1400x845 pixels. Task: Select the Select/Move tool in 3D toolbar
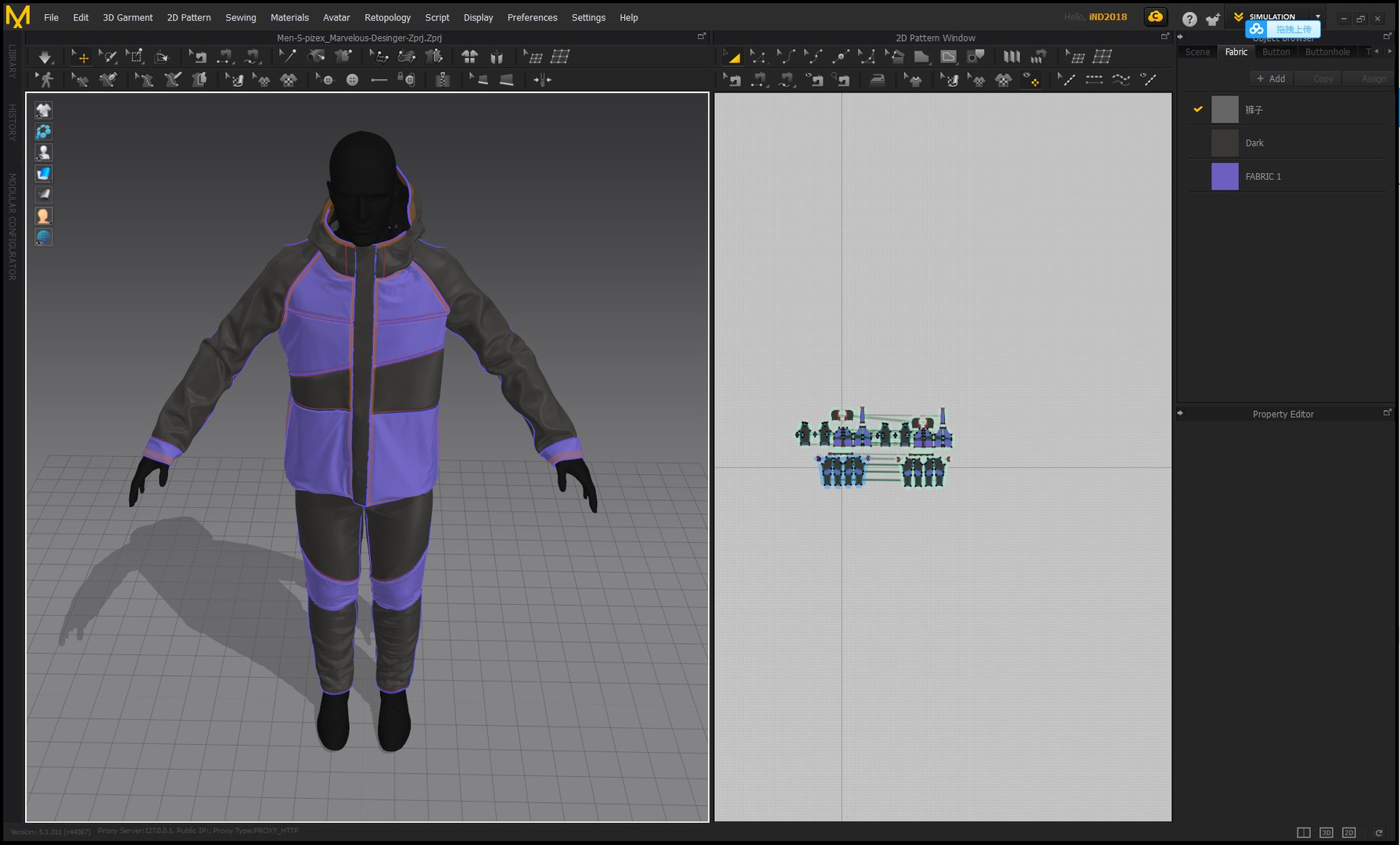click(81, 56)
